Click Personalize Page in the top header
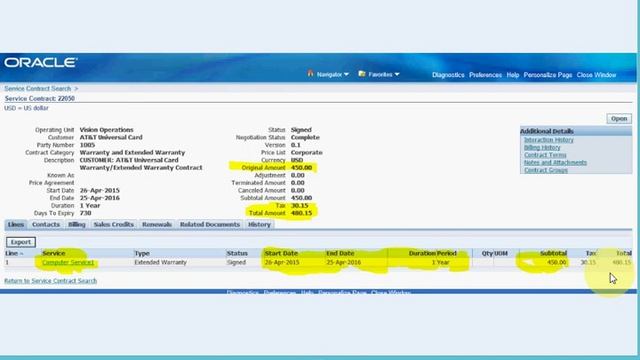This screenshot has width=640, height=360. click(548, 75)
